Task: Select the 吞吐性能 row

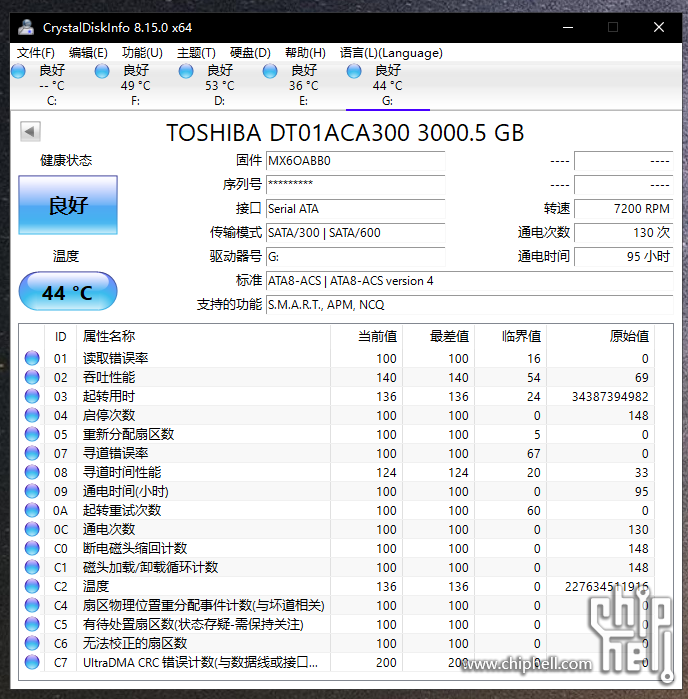Action: [337, 377]
